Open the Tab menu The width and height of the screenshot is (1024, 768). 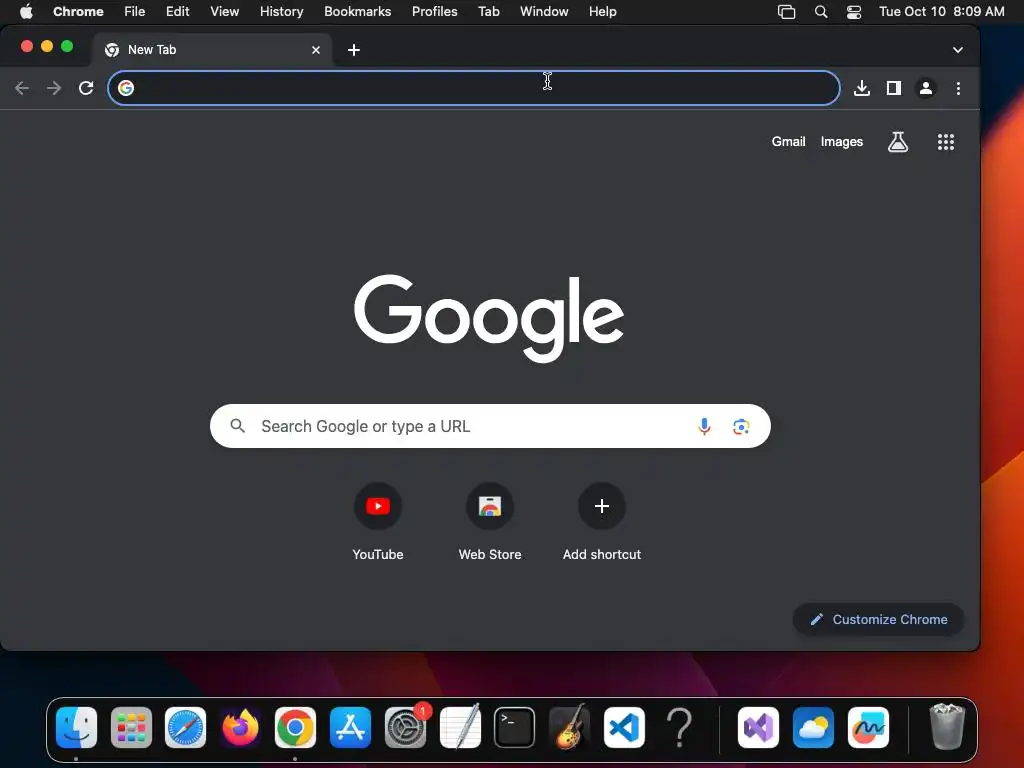[488, 11]
